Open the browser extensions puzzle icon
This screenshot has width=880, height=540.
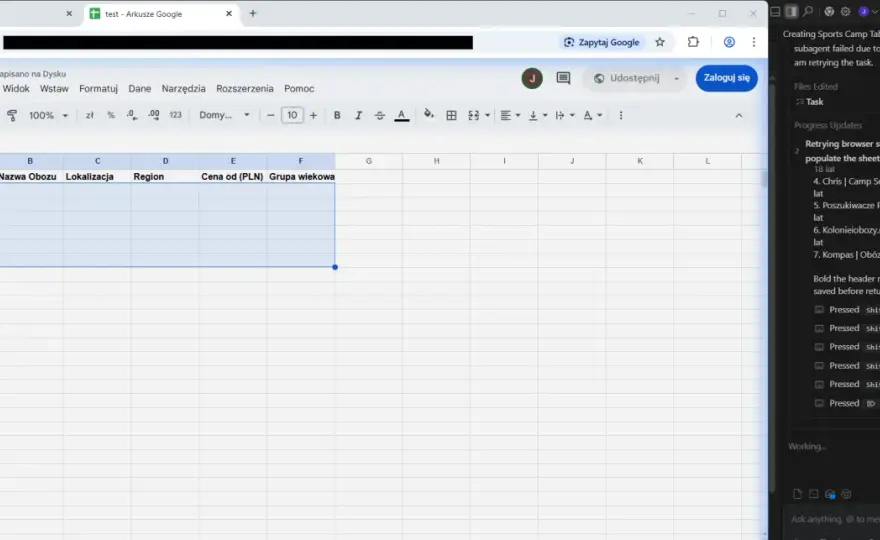(x=693, y=42)
